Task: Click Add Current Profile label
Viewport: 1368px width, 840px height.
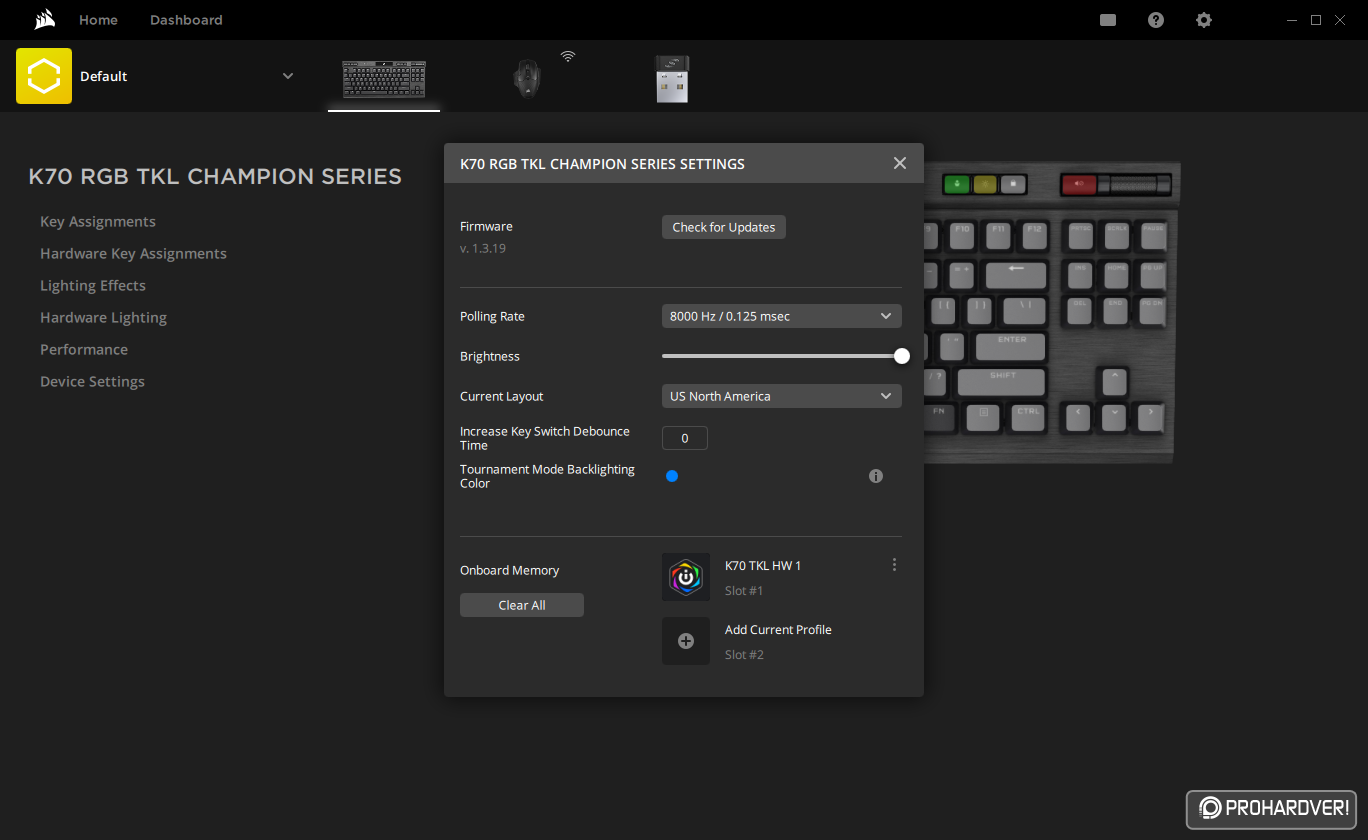Action: tap(778, 630)
